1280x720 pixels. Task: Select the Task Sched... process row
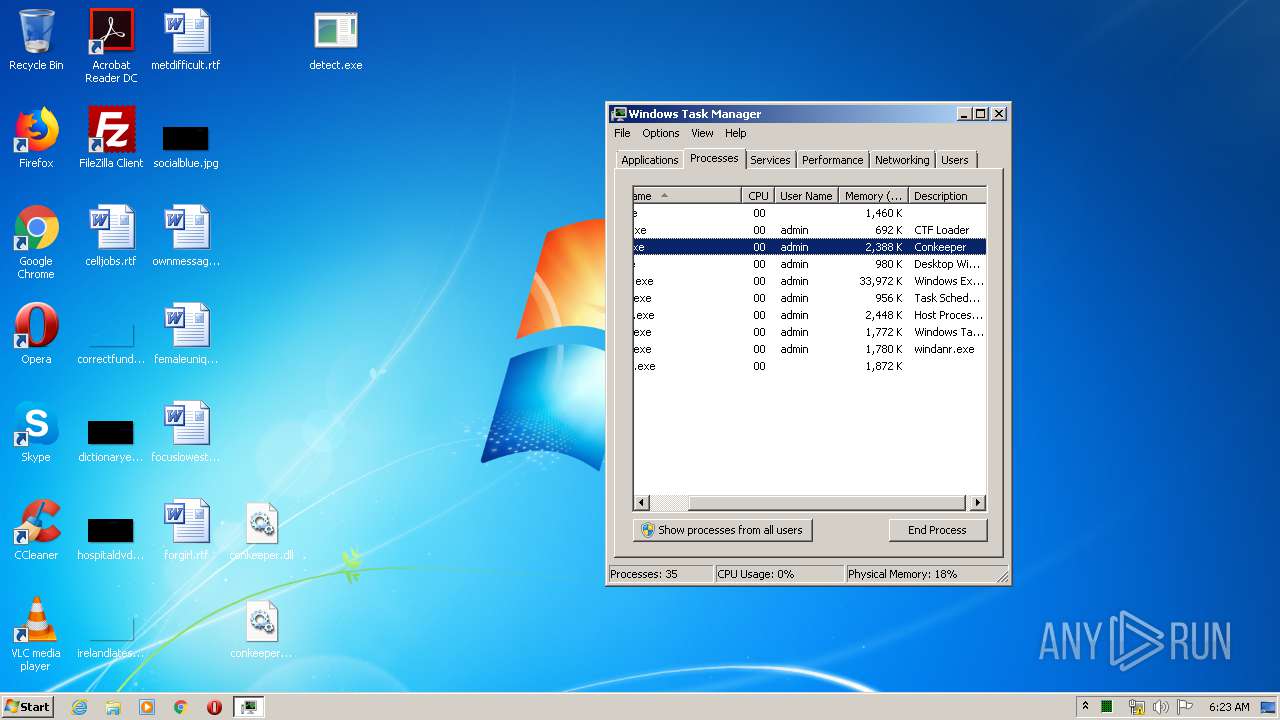pyautogui.click(x=810, y=298)
